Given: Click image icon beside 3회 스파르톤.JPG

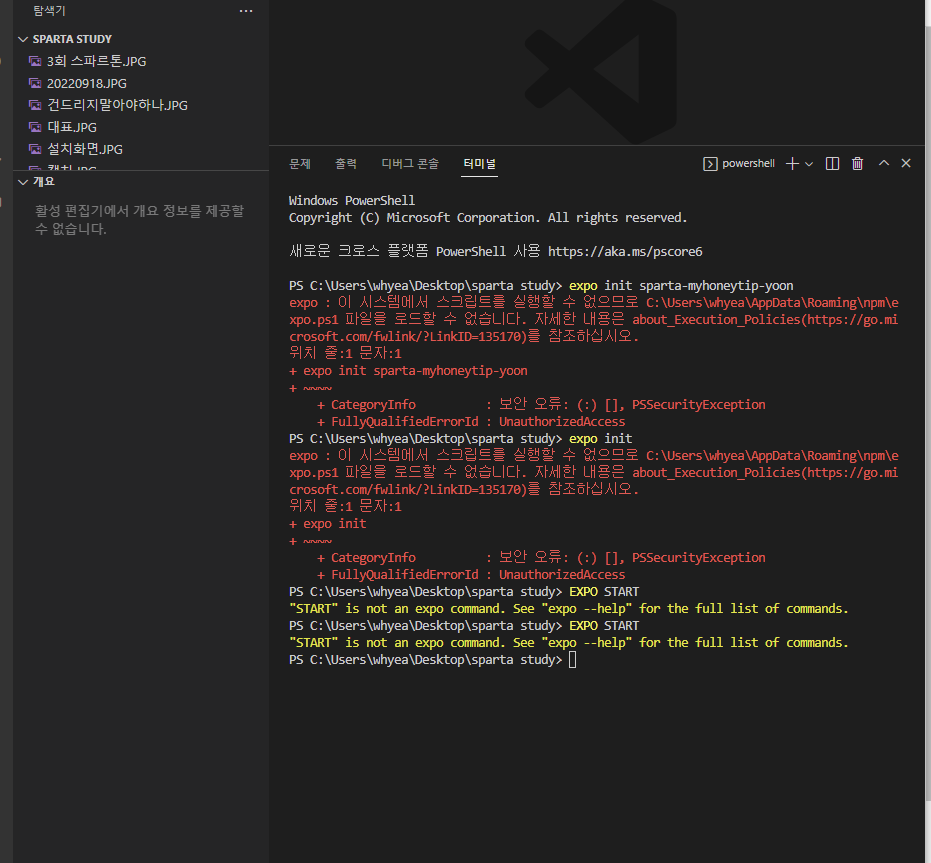Looking at the screenshot, I should pos(36,61).
